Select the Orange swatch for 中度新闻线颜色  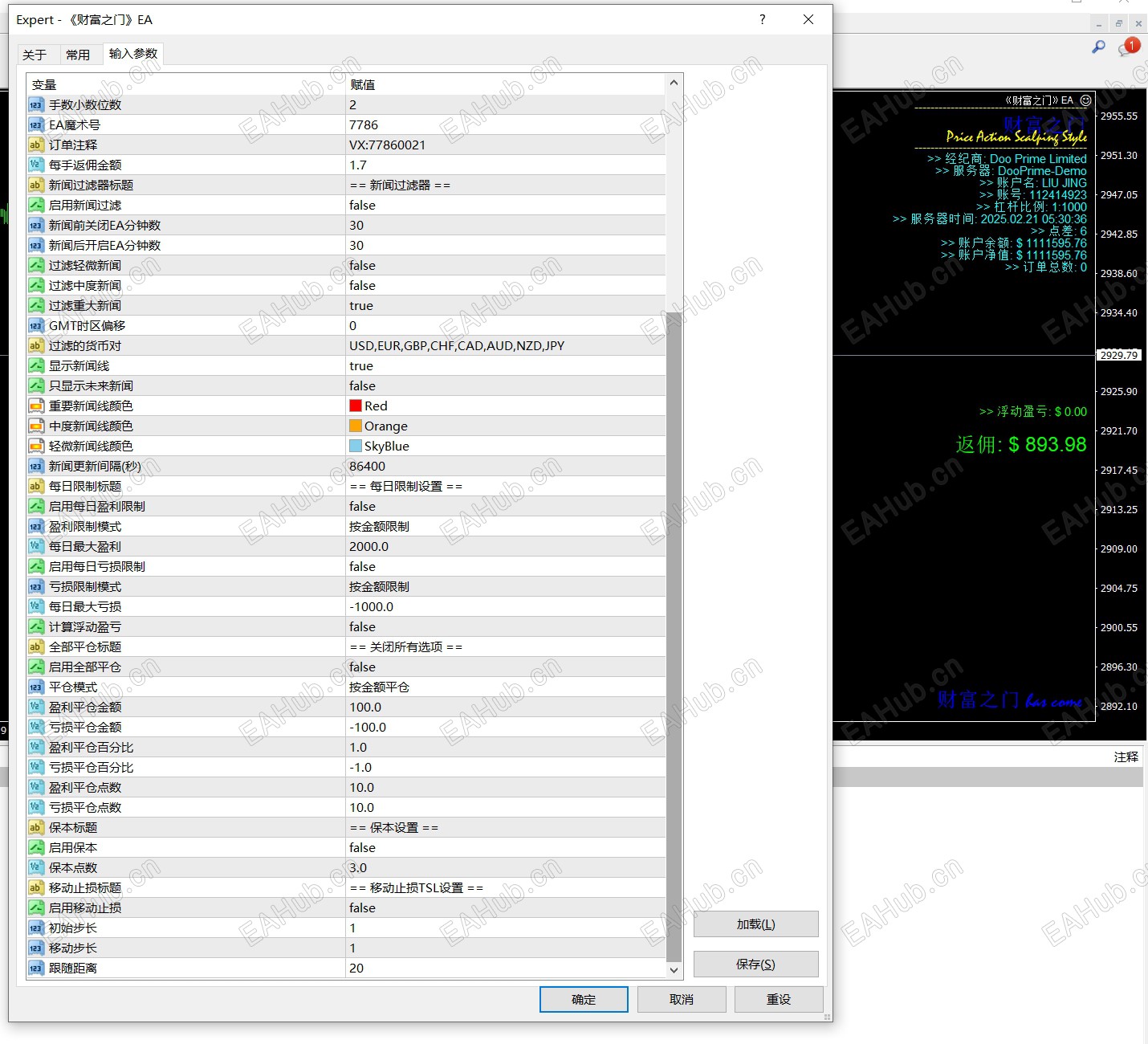[356, 426]
